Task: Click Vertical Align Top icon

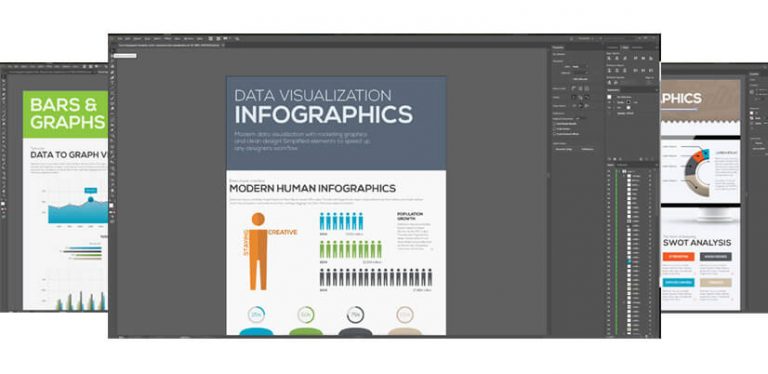Action: pyautogui.click(x=635, y=58)
